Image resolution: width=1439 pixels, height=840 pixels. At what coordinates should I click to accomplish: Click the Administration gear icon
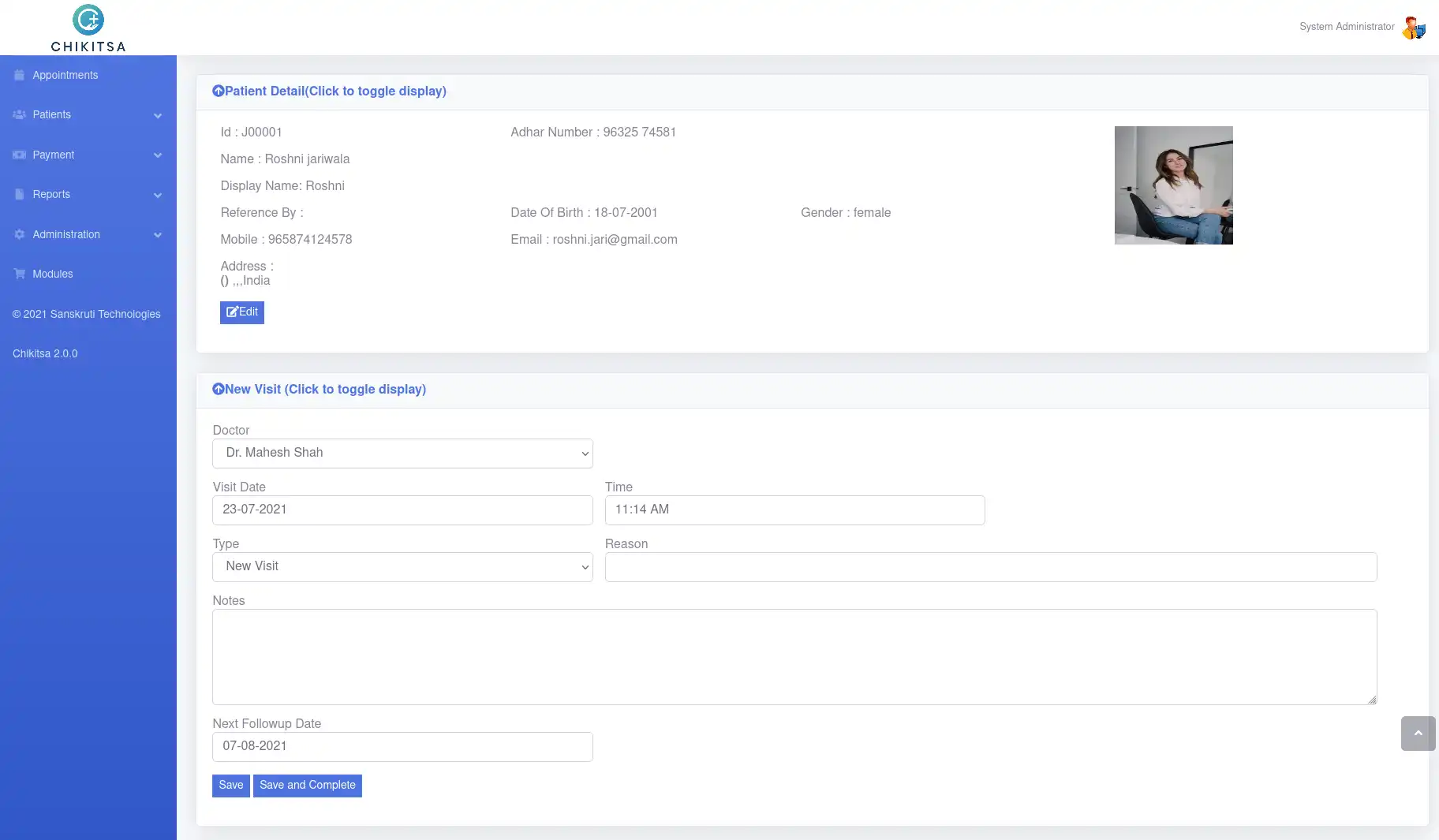[x=19, y=235]
